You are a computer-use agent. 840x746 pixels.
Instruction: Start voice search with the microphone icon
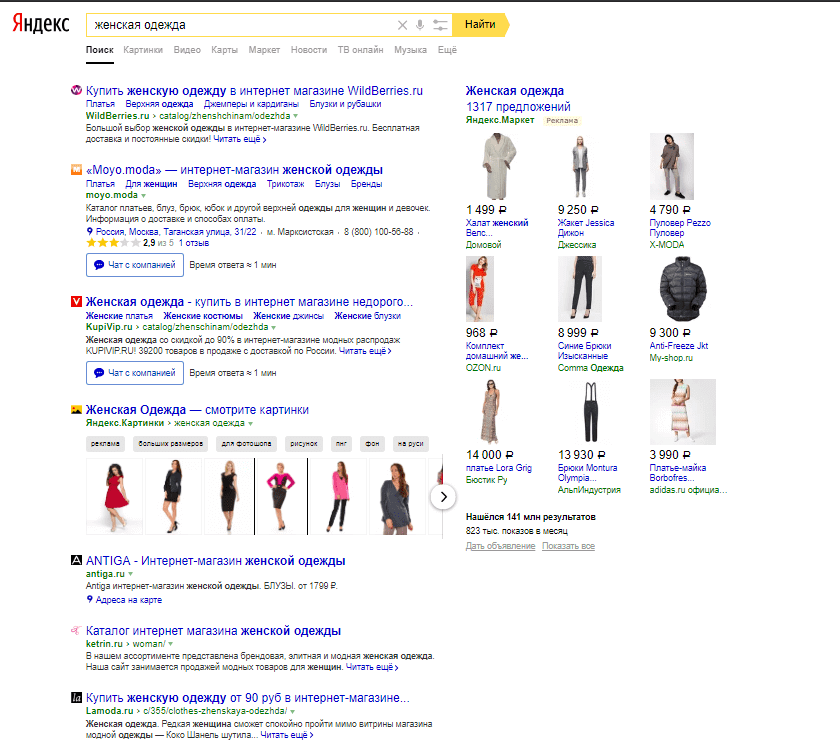point(420,25)
